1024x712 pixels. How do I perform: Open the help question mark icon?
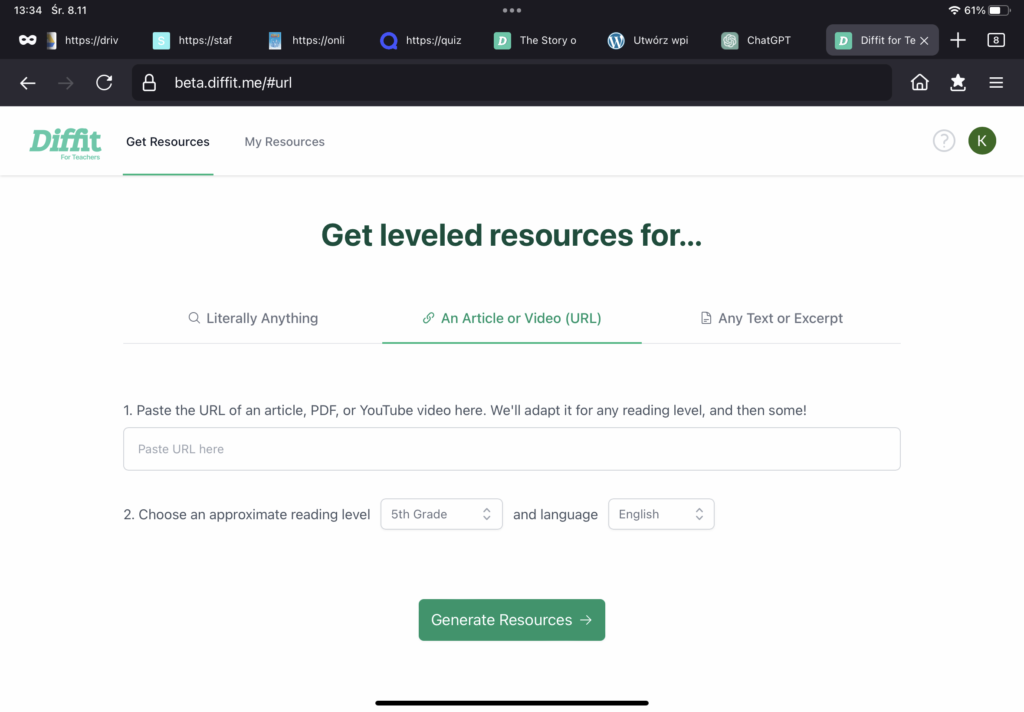[943, 141]
